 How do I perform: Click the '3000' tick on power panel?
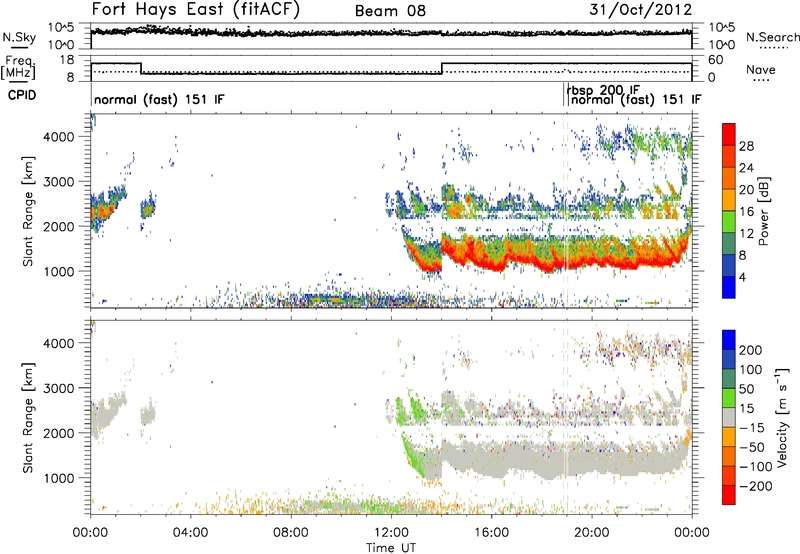59,182
